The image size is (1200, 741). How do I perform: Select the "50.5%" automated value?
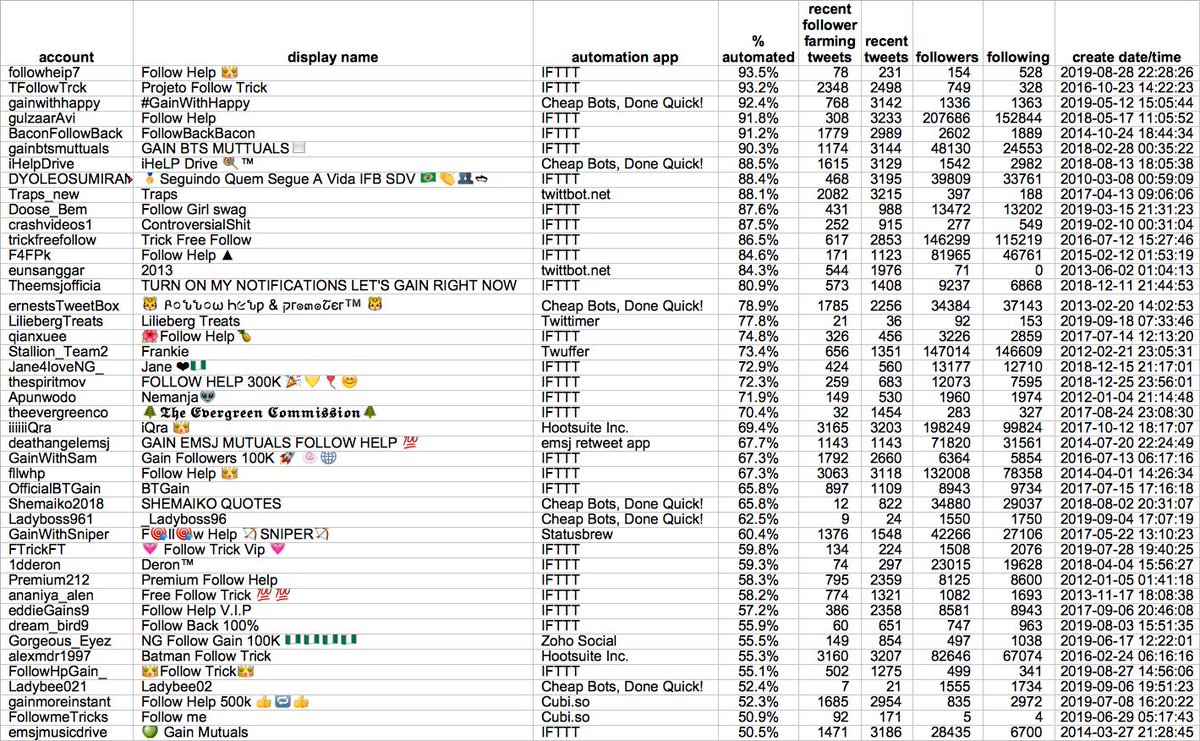click(757, 732)
